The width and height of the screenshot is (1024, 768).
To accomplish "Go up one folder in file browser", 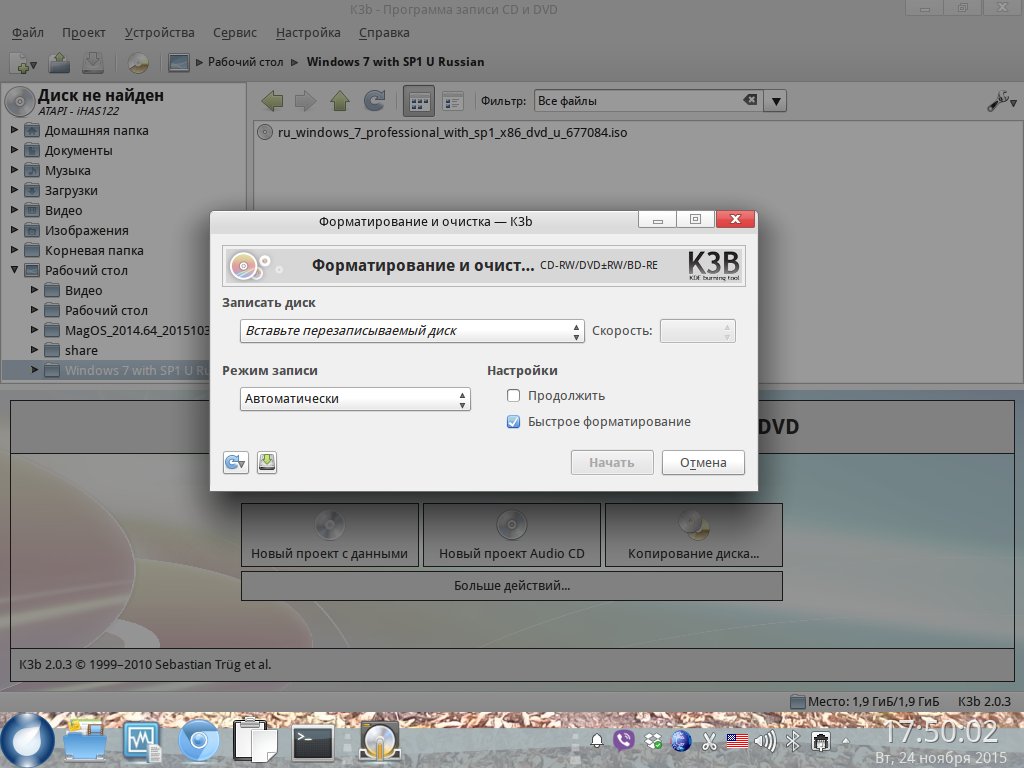I will (x=340, y=101).
